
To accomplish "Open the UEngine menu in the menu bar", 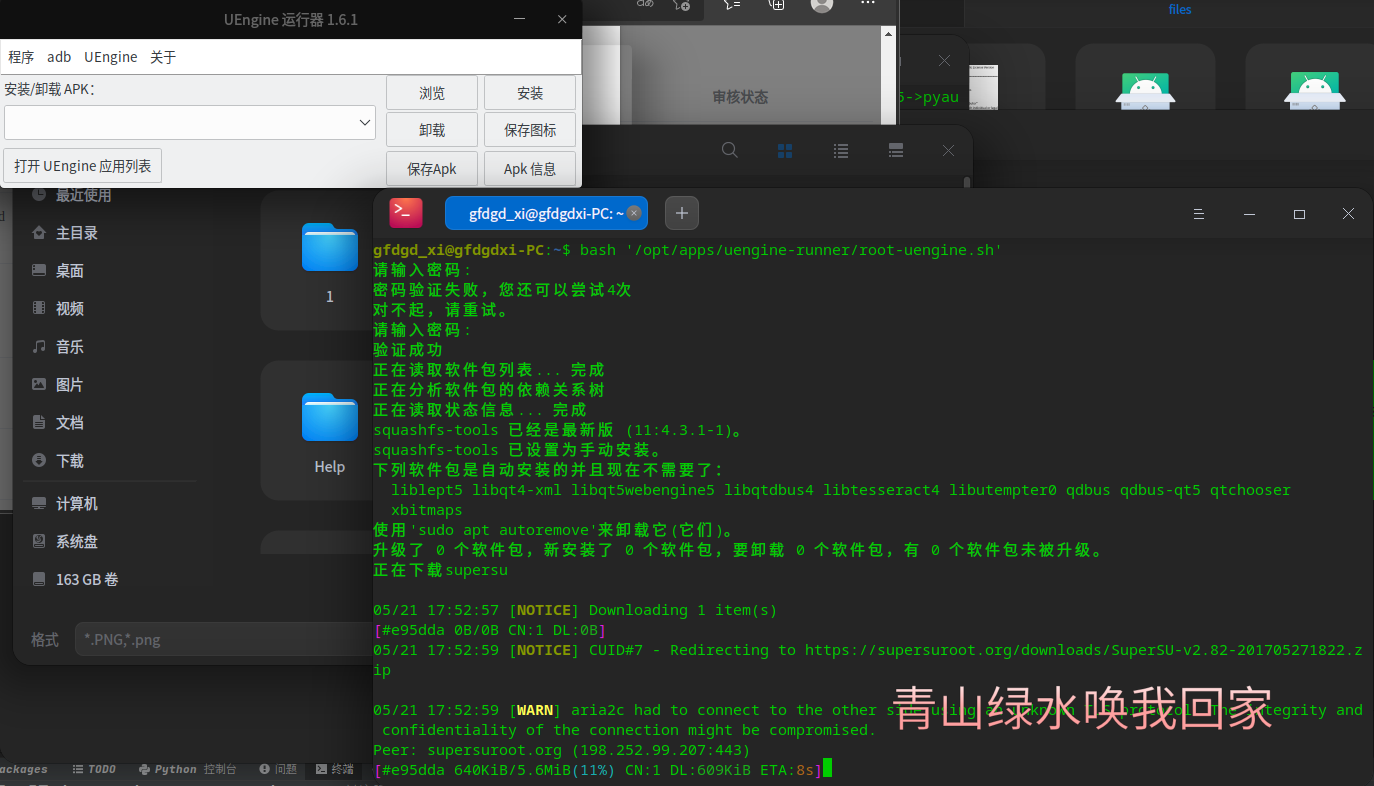I will (111, 57).
